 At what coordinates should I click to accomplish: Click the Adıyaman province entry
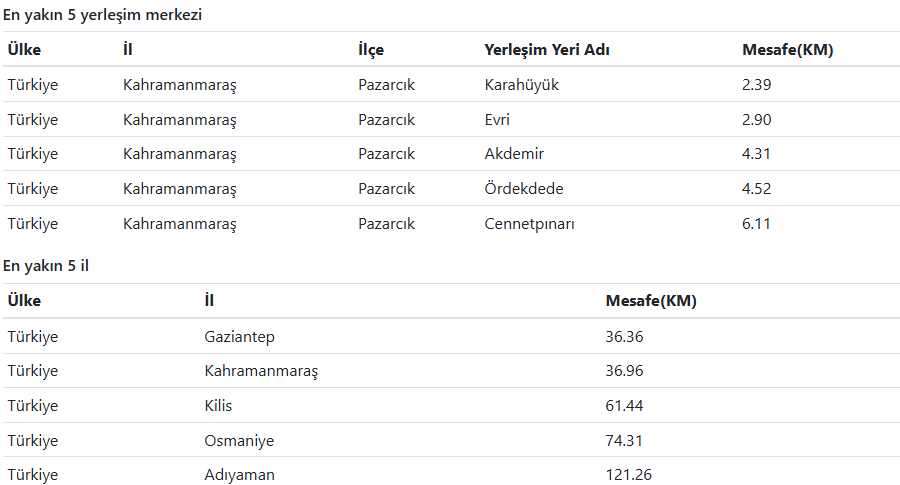[x=239, y=475]
